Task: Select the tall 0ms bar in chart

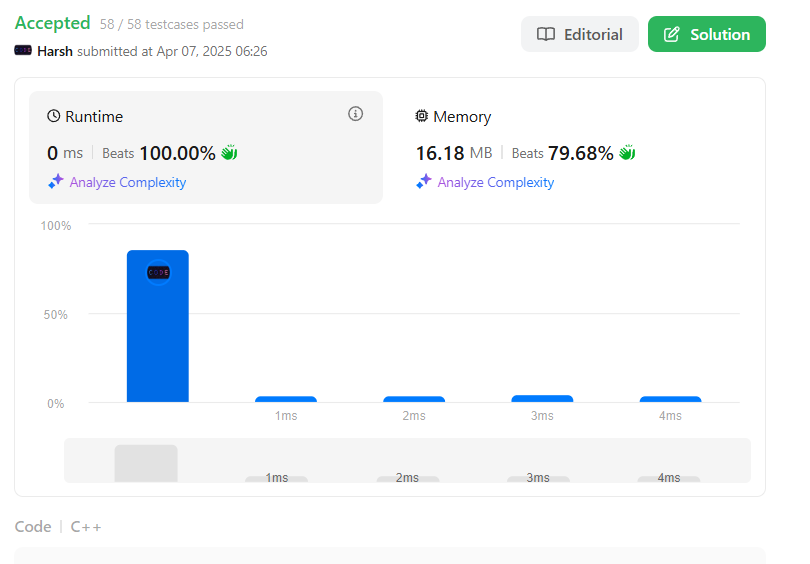Action: (x=158, y=326)
